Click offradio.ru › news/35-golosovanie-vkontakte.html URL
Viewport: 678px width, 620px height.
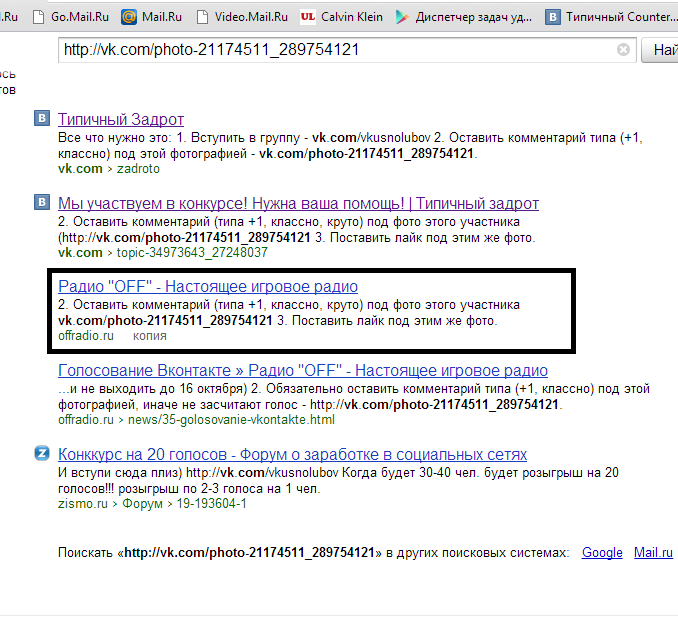[x=196, y=420]
